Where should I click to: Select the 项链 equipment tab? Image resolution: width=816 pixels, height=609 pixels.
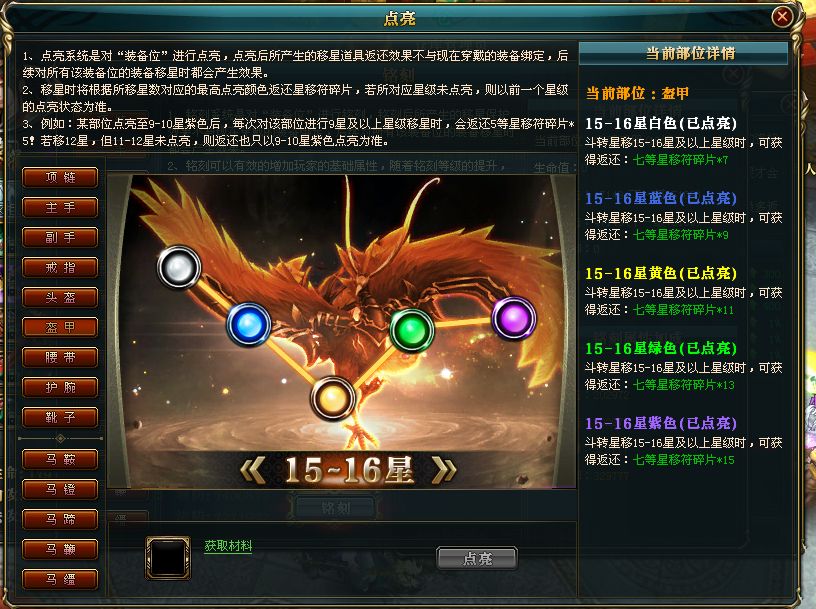[60, 177]
